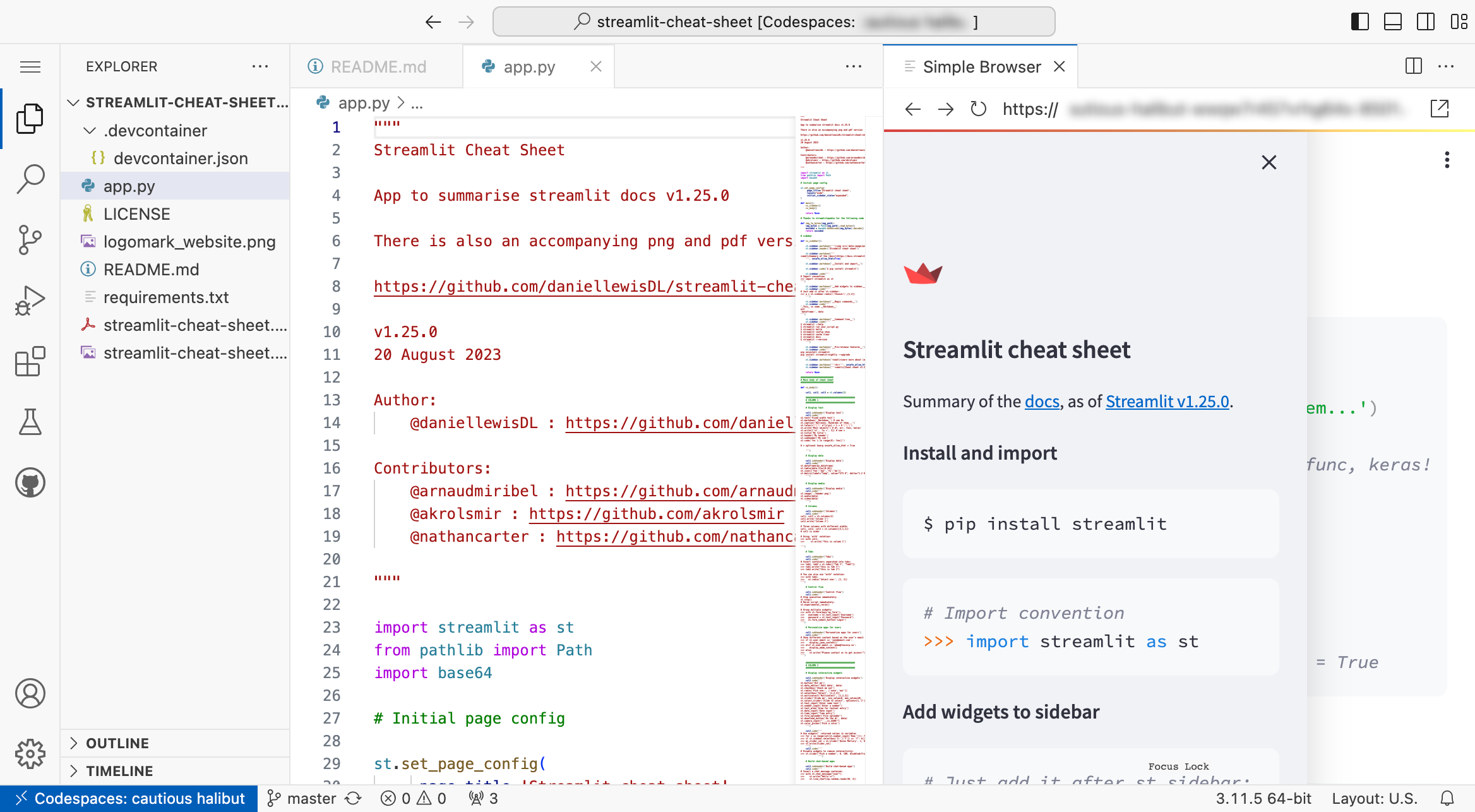The height and width of the screenshot is (812, 1475).
Task: Open requirements.txt in the explorer
Action: [176, 297]
